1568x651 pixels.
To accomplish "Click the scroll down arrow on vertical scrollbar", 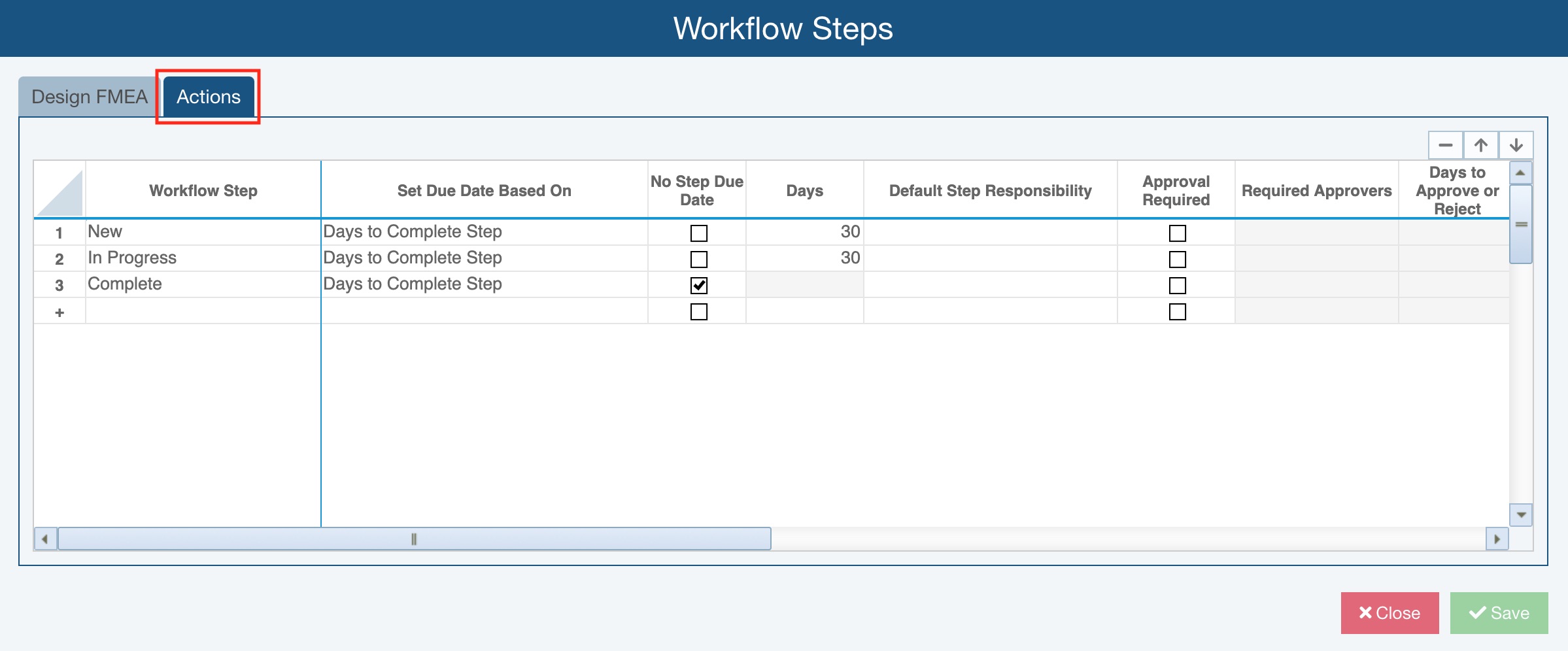I will pos(1522,515).
